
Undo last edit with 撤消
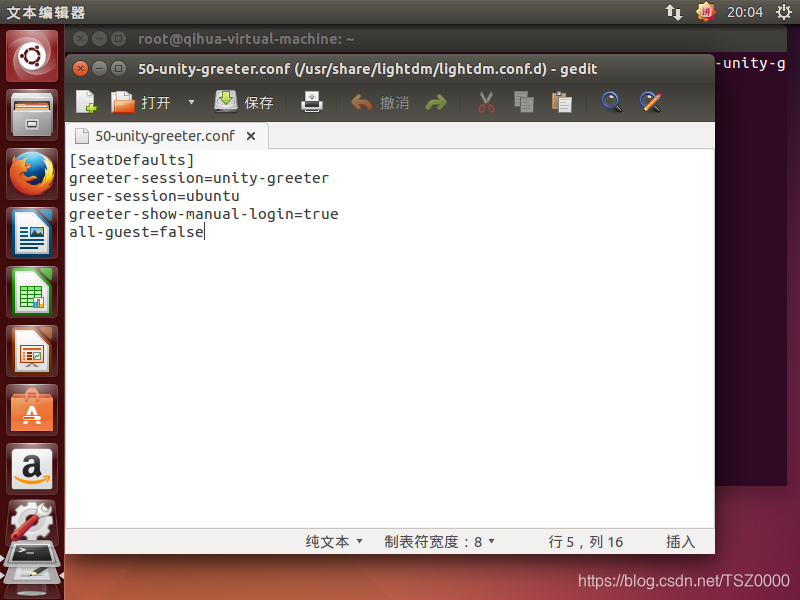tap(380, 103)
